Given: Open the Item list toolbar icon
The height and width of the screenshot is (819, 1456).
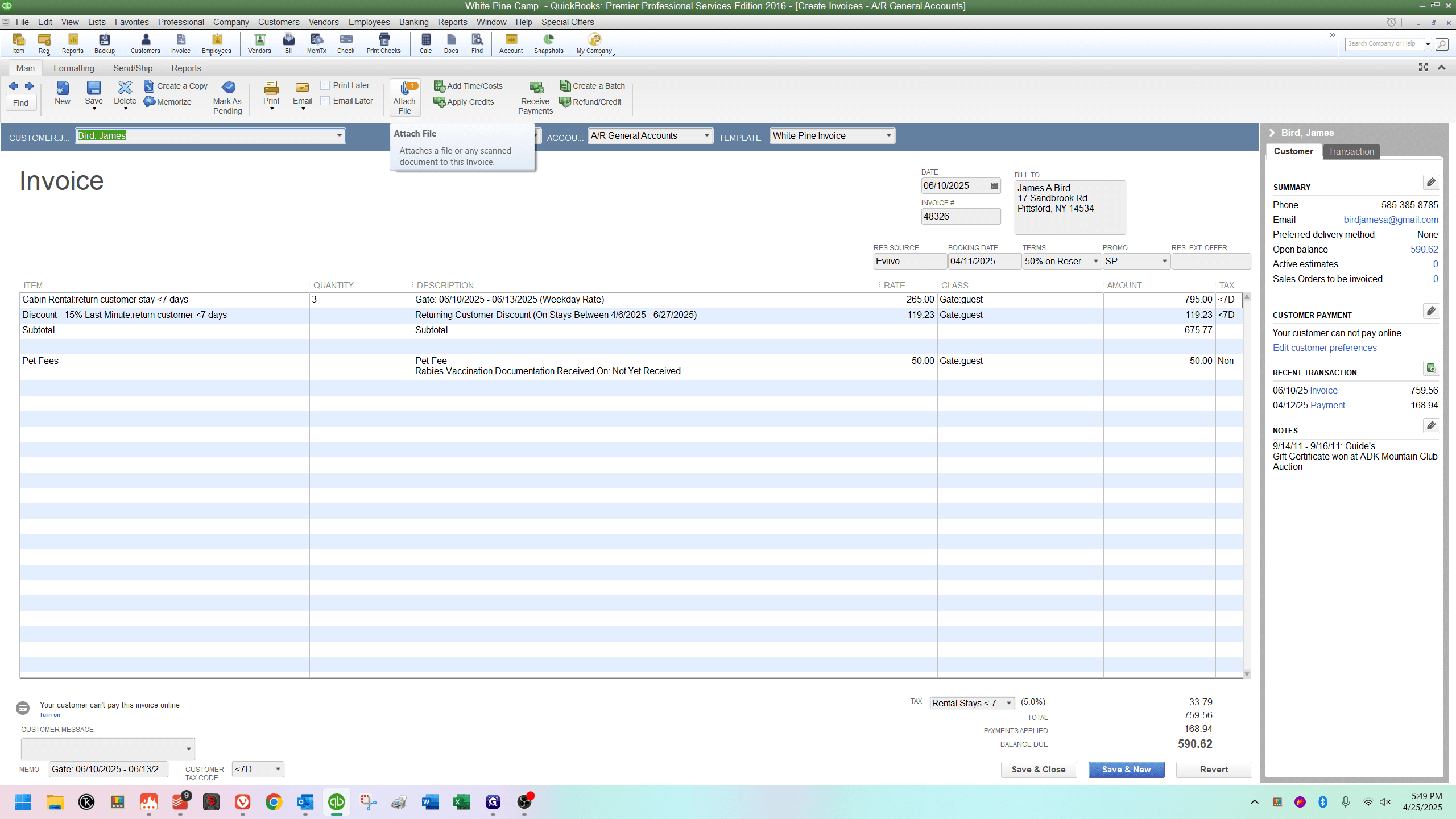Looking at the screenshot, I should point(19,43).
